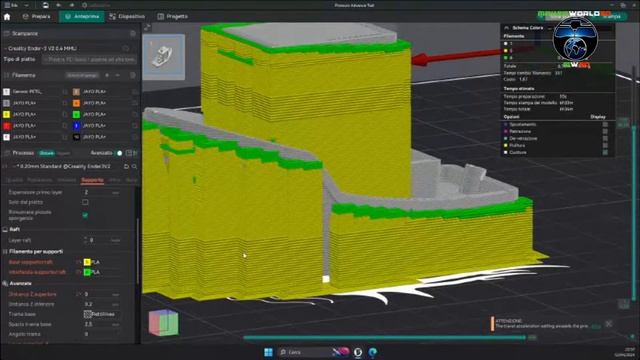Open Base supporto/raft filament dropdown

[102, 262]
